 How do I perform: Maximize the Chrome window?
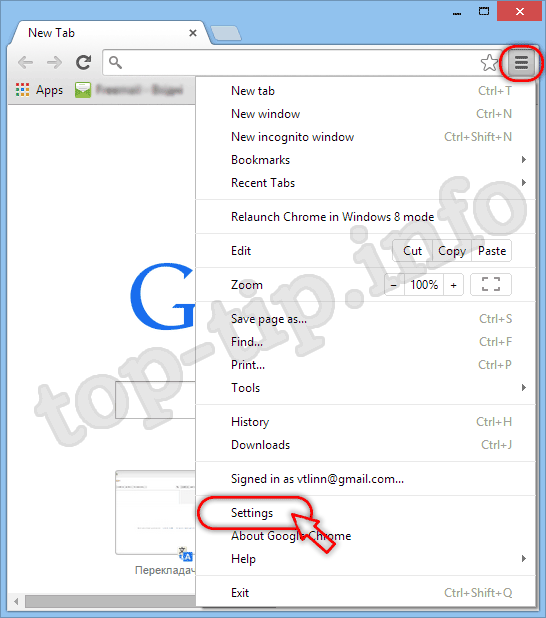tap(484, 11)
